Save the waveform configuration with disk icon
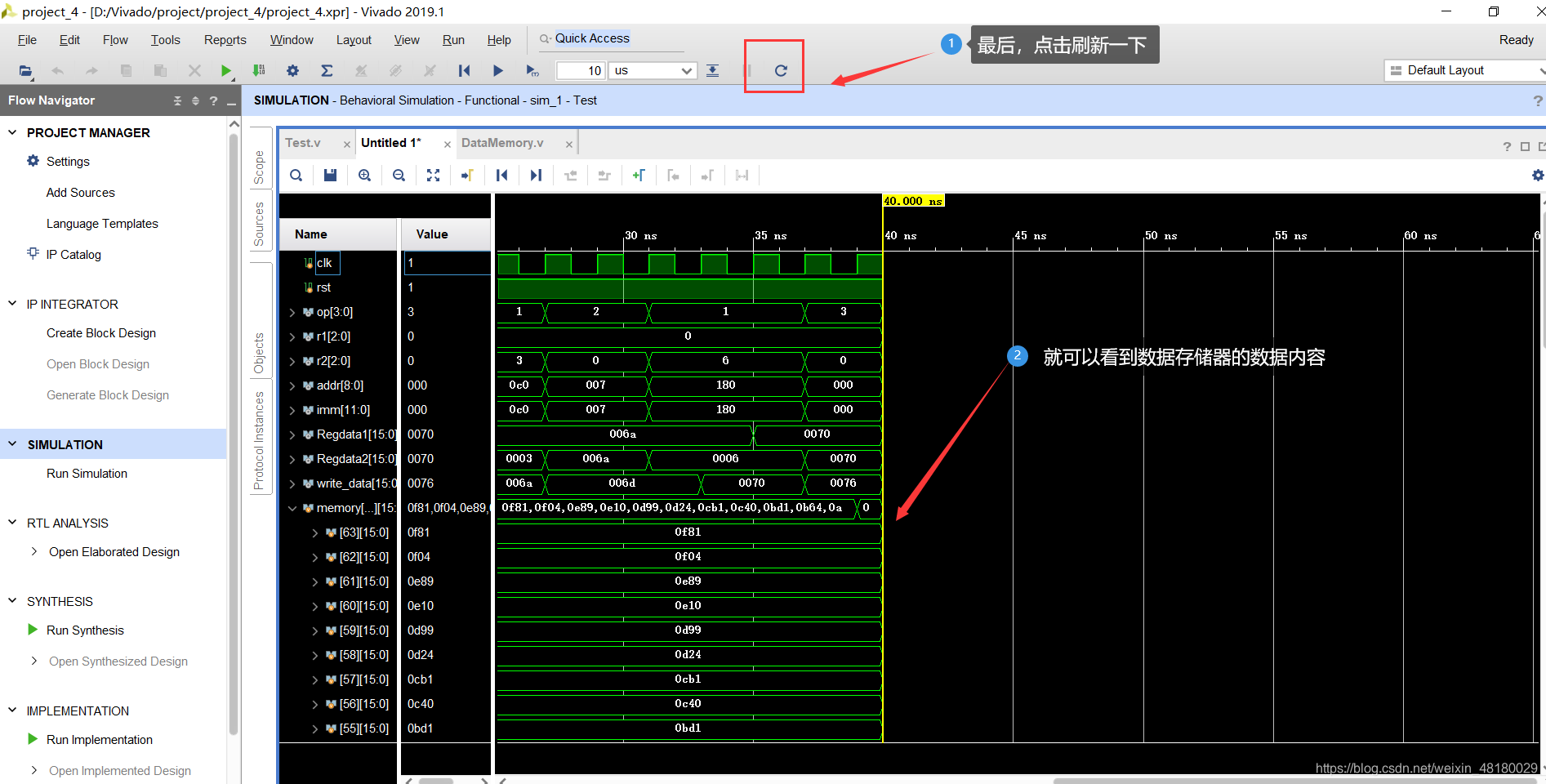 coord(330,175)
